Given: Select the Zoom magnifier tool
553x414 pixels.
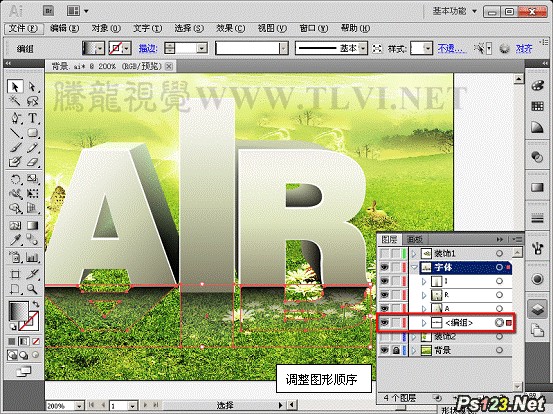Looking at the screenshot, I should [x=32, y=290].
